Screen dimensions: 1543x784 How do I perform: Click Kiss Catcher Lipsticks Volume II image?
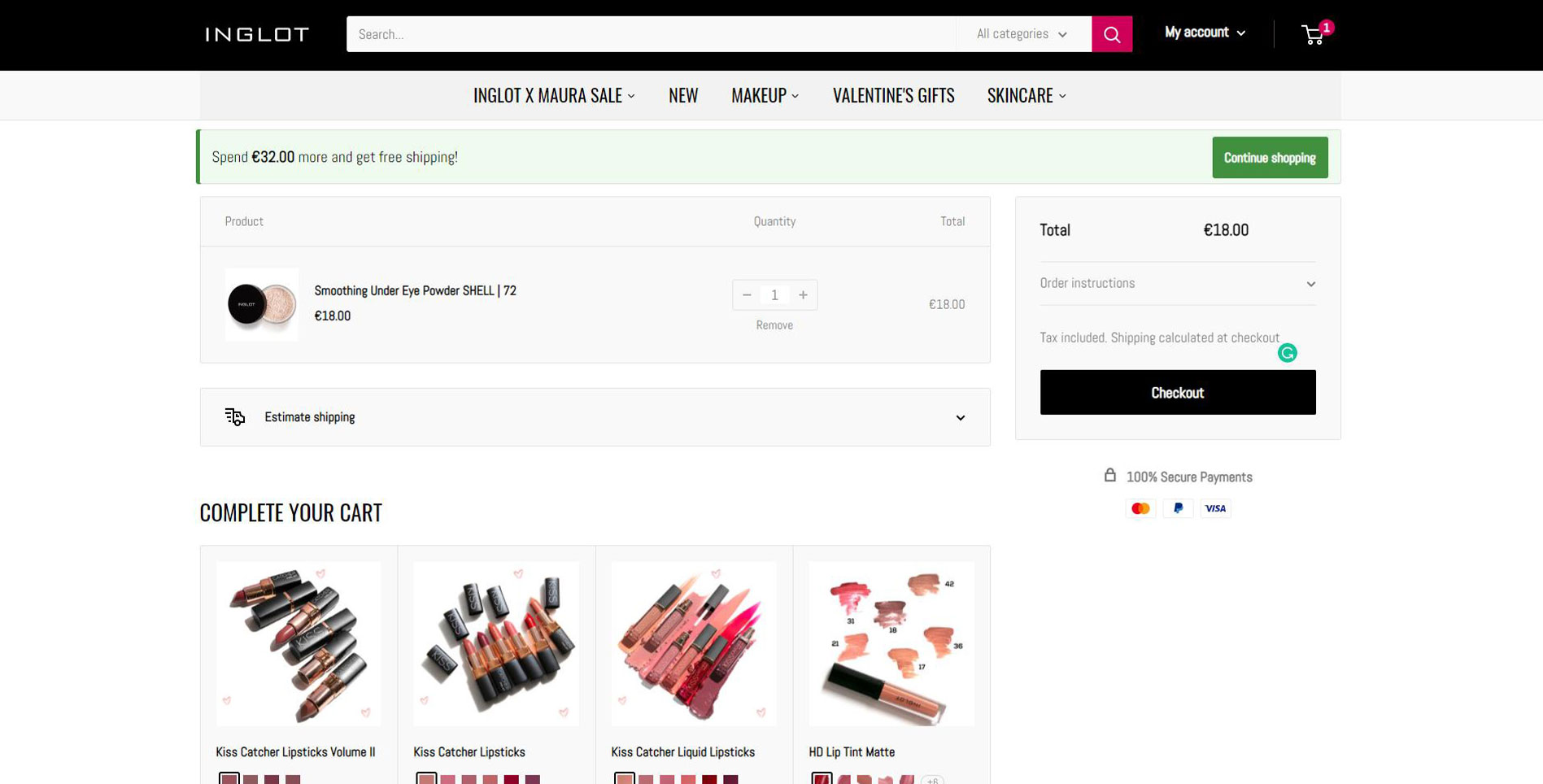pyautogui.click(x=299, y=643)
